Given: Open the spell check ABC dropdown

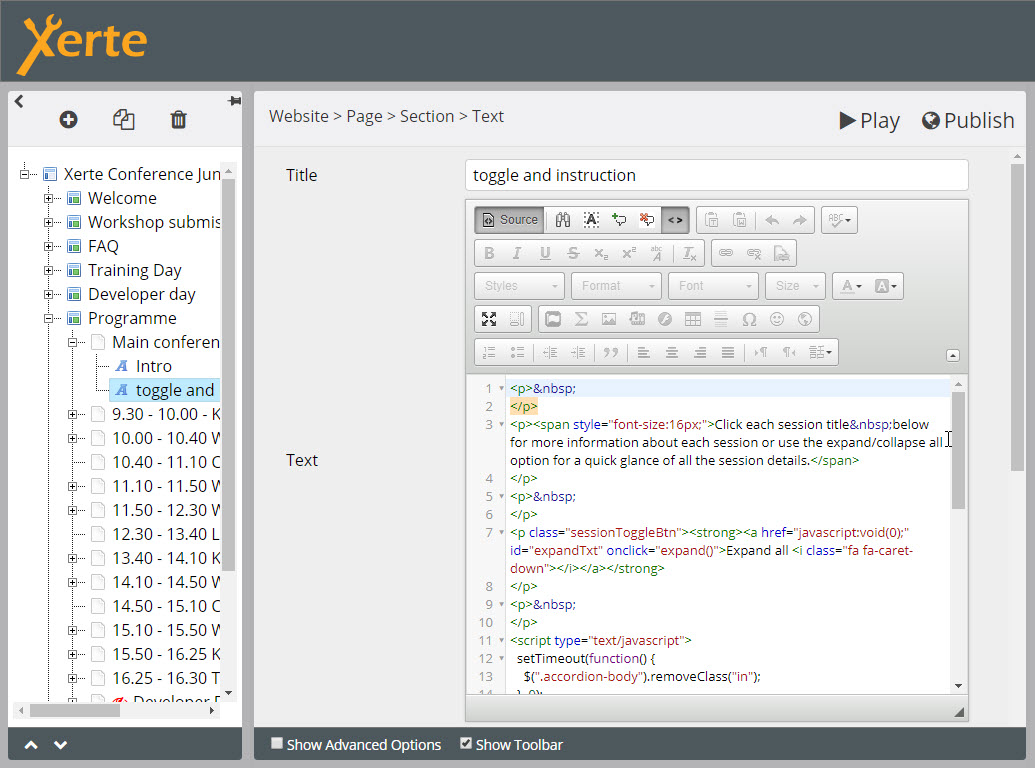Looking at the screenshot, I should pyautogui.click(x=839, y=220).
